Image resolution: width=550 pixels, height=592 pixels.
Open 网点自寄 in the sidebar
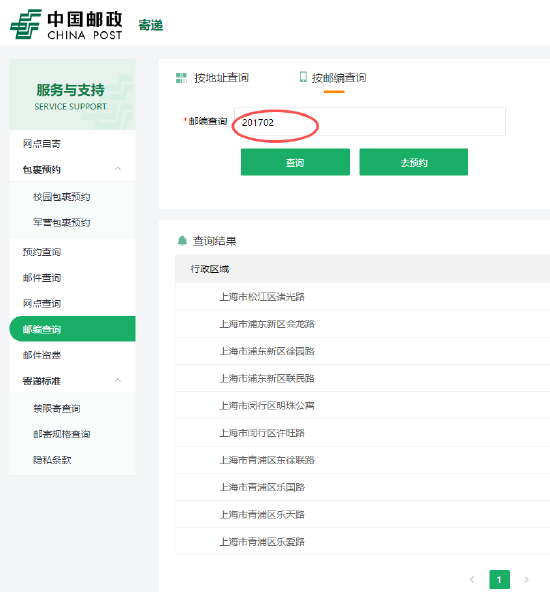pyautogui.click(x=42, y=144)
